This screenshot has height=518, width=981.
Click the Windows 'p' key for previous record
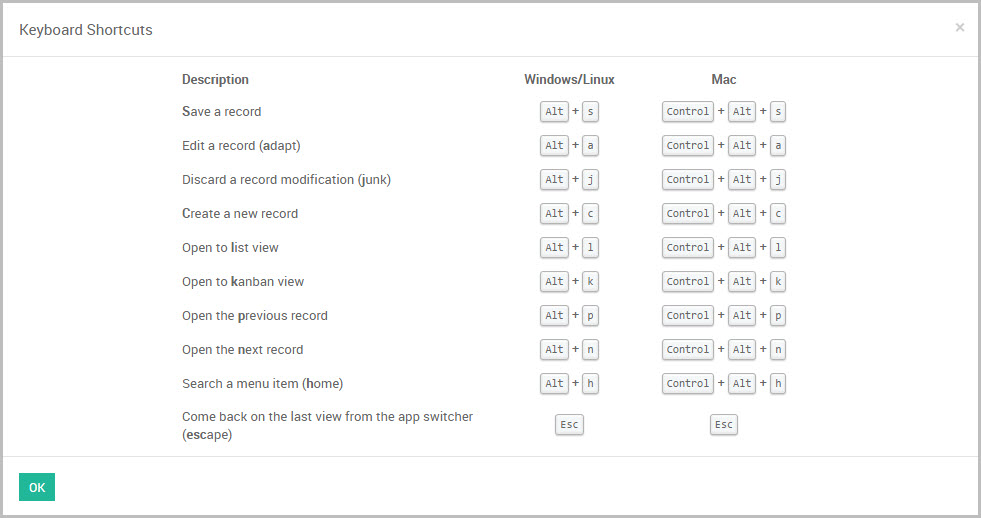pos(590,315)
